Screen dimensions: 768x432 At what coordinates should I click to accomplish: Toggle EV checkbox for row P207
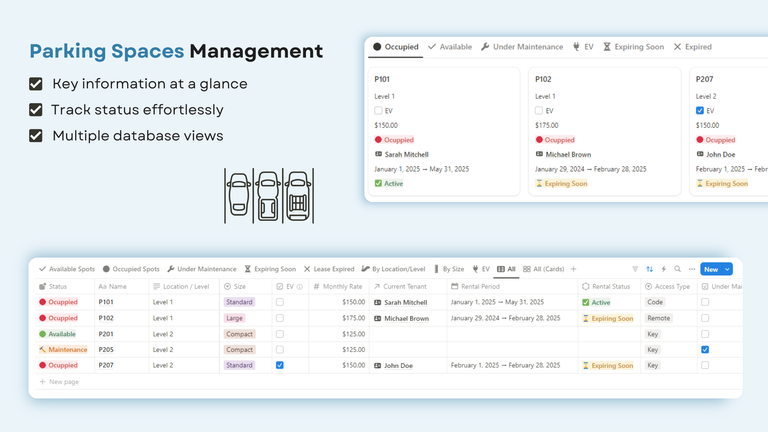coord(280,365)
